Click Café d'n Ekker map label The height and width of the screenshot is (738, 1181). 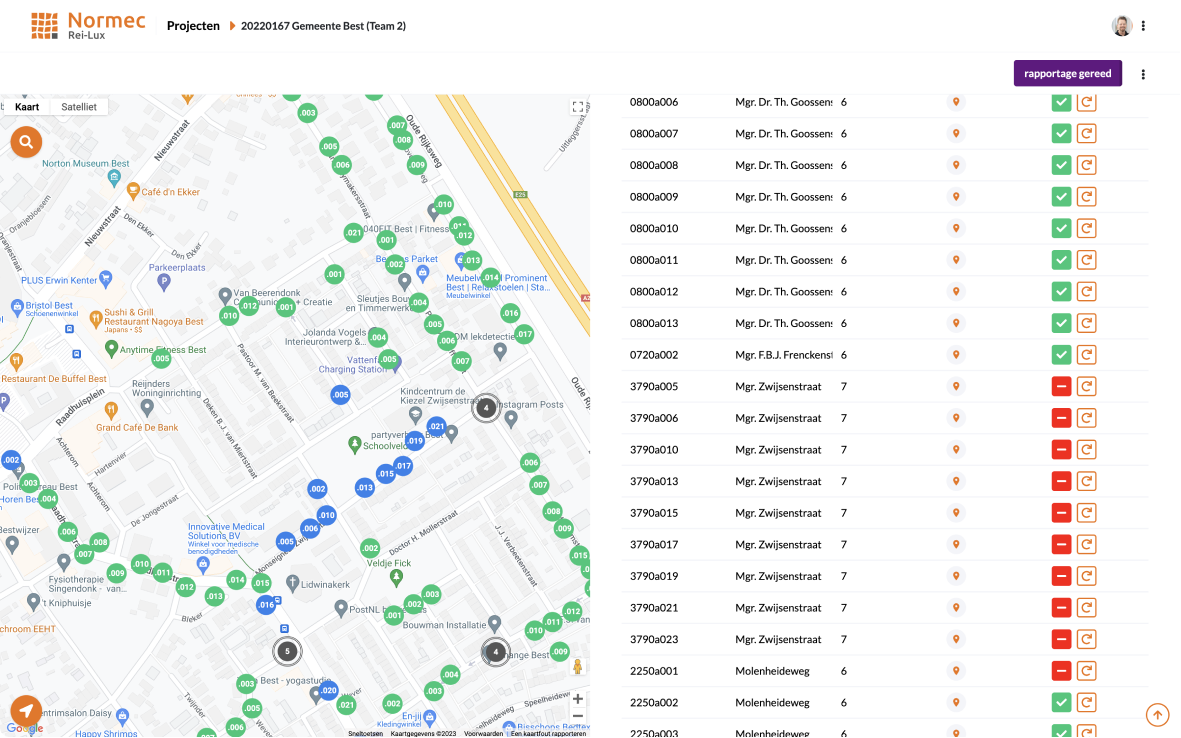coord(170,192)
